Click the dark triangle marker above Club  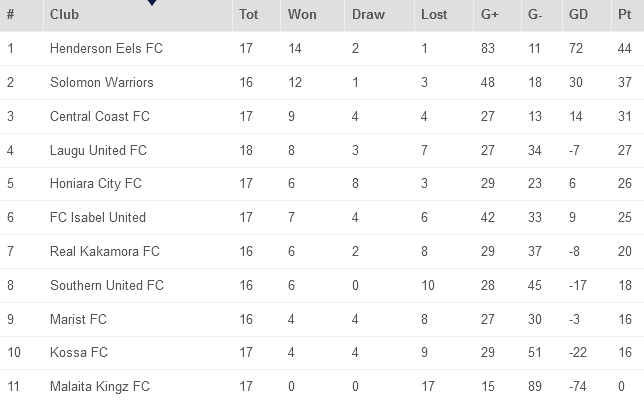coord(151,3)
